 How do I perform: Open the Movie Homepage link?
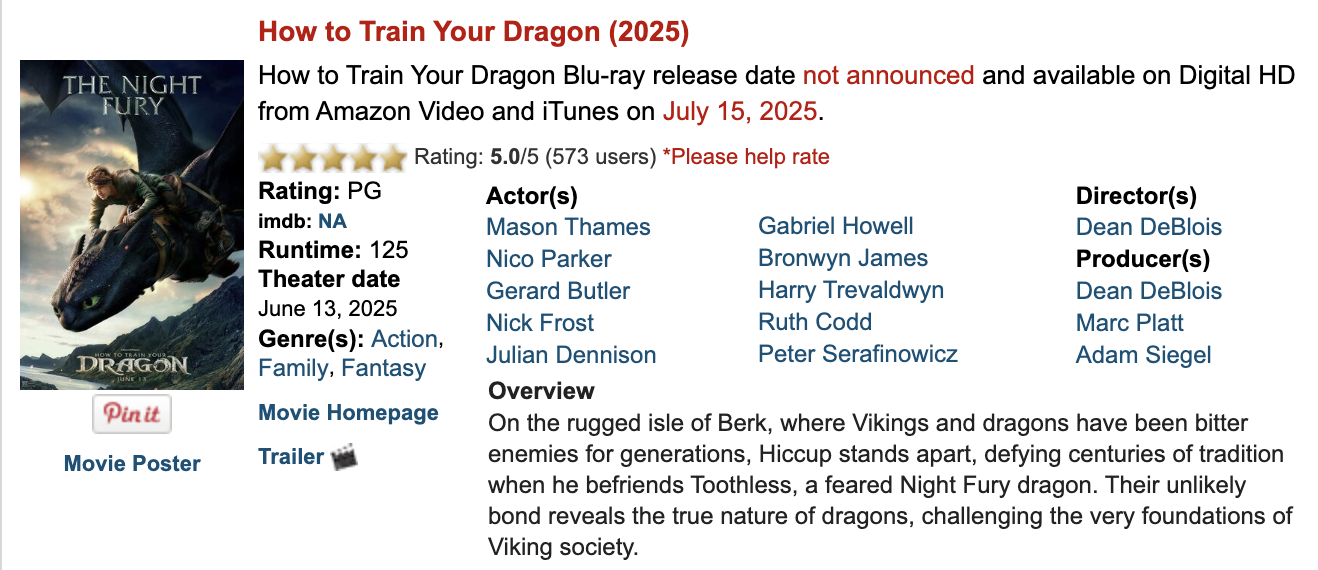pyautogui.click(x=348, y=413)
